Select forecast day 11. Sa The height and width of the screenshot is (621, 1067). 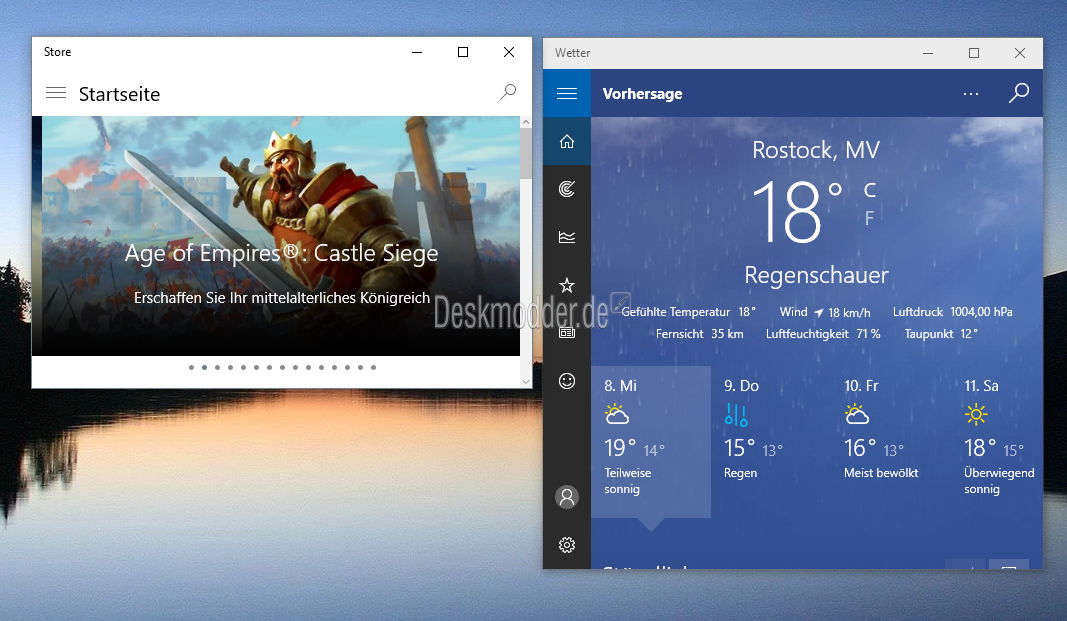pos(999,441)
